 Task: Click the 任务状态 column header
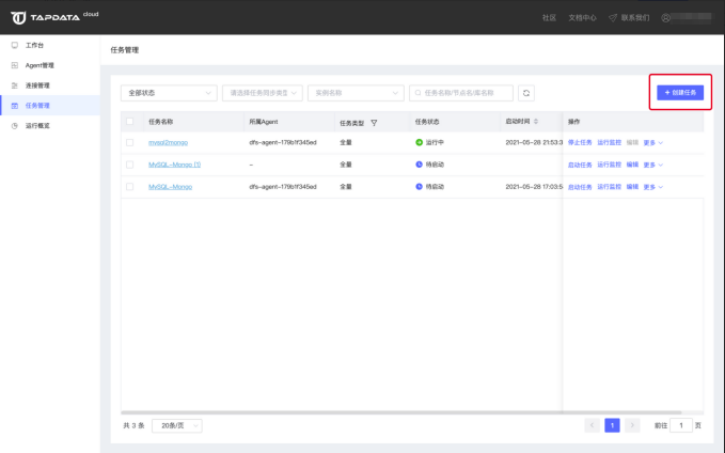427,122
